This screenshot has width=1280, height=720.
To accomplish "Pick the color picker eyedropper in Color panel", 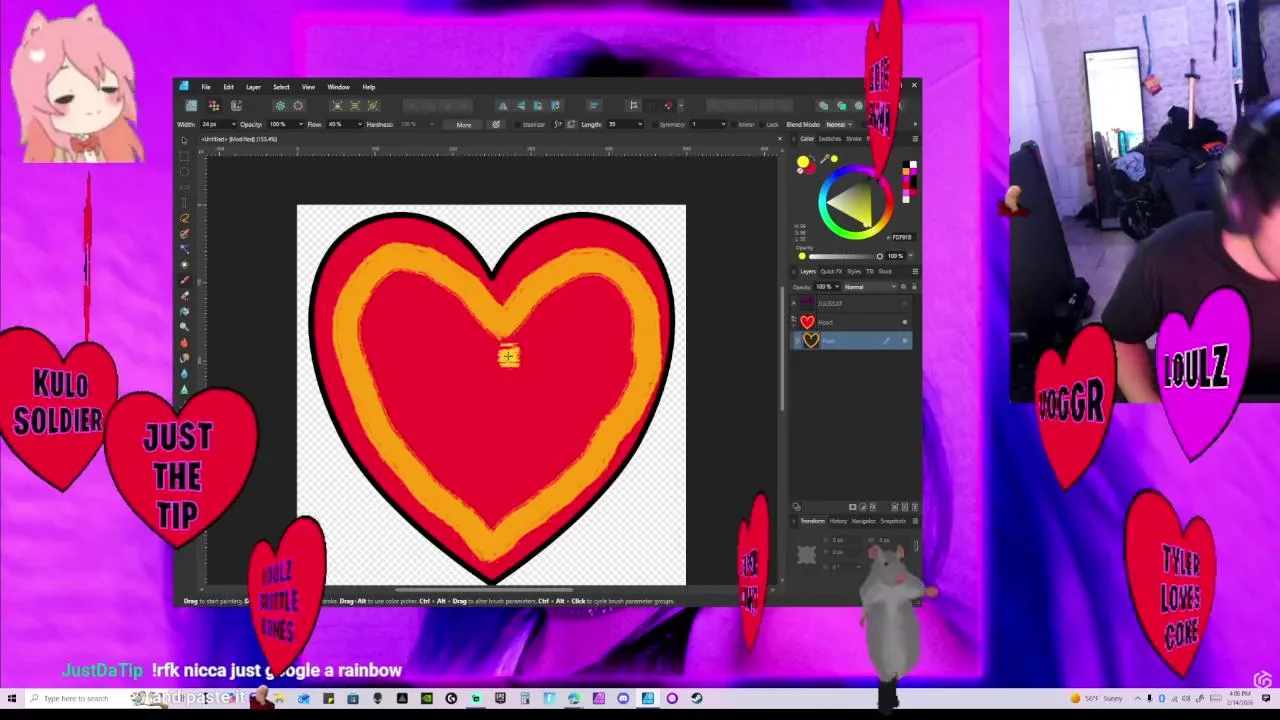I will coord(825,160).
